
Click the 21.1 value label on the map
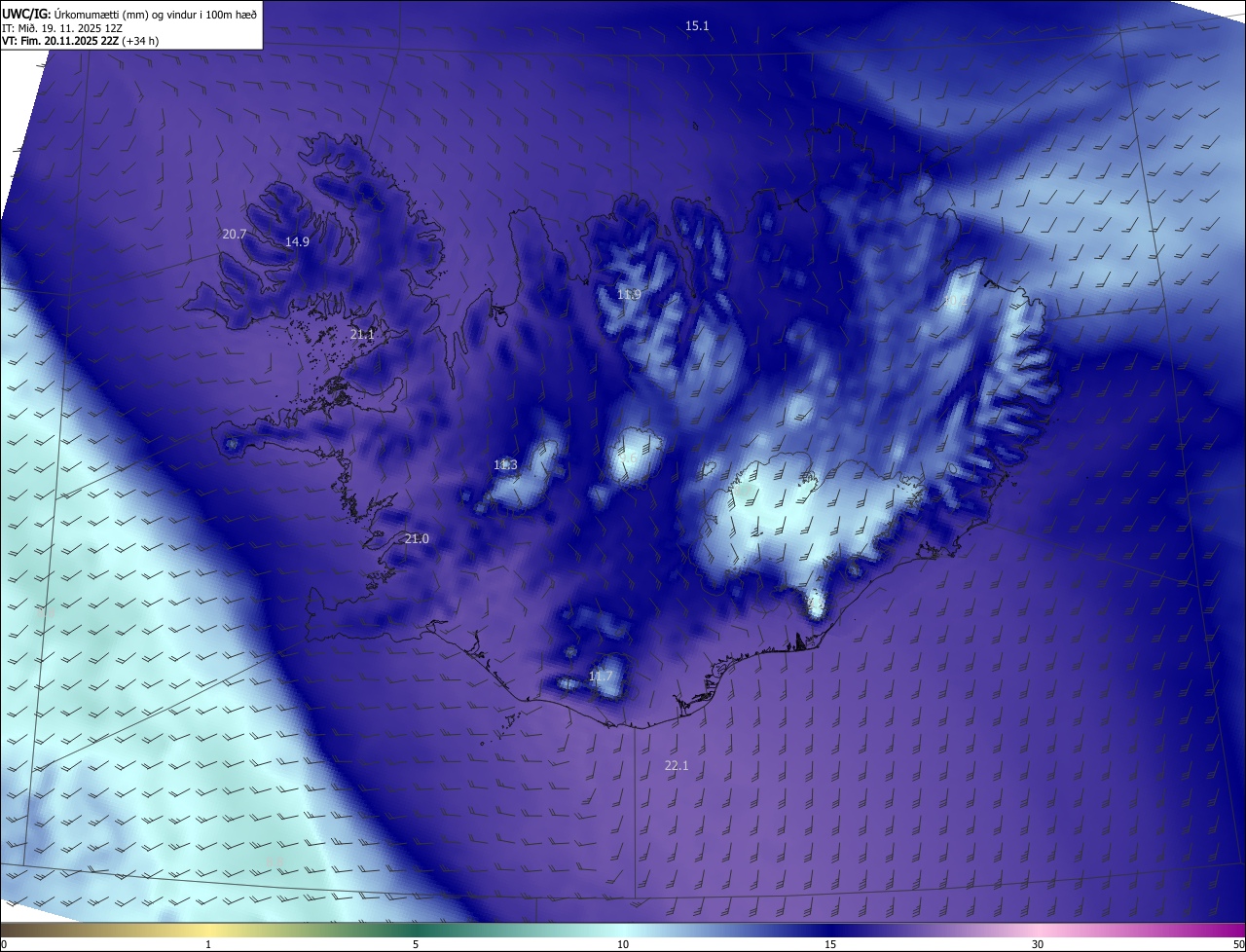coord(362,335)
